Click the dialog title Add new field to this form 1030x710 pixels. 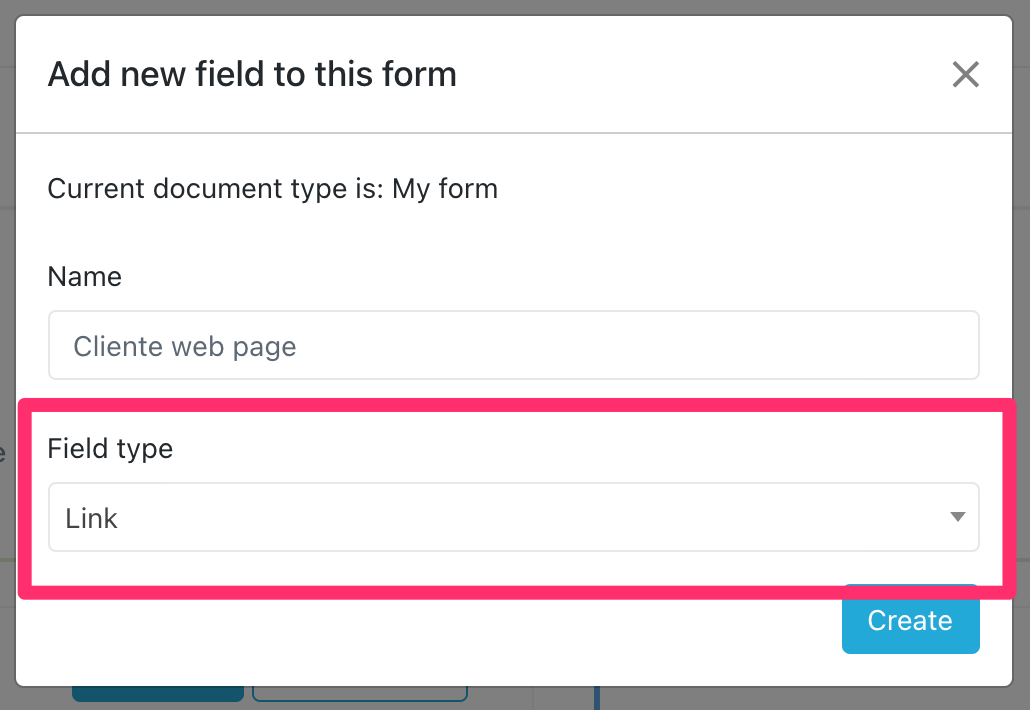point(252,74)
